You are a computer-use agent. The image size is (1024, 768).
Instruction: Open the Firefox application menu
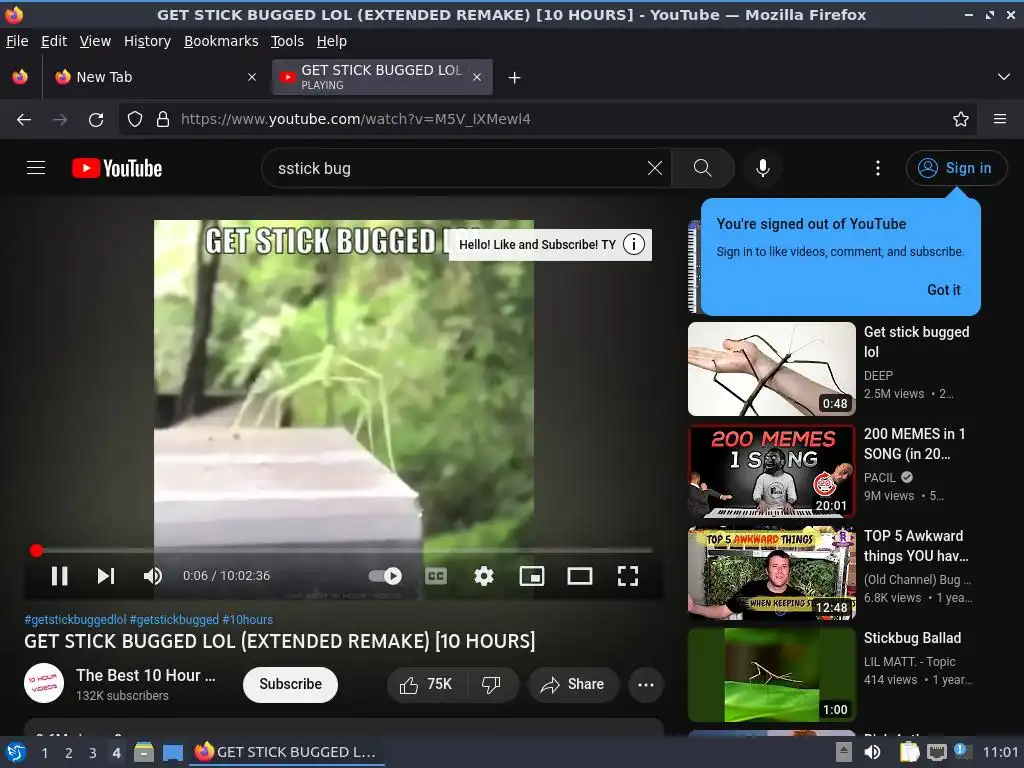999,120
